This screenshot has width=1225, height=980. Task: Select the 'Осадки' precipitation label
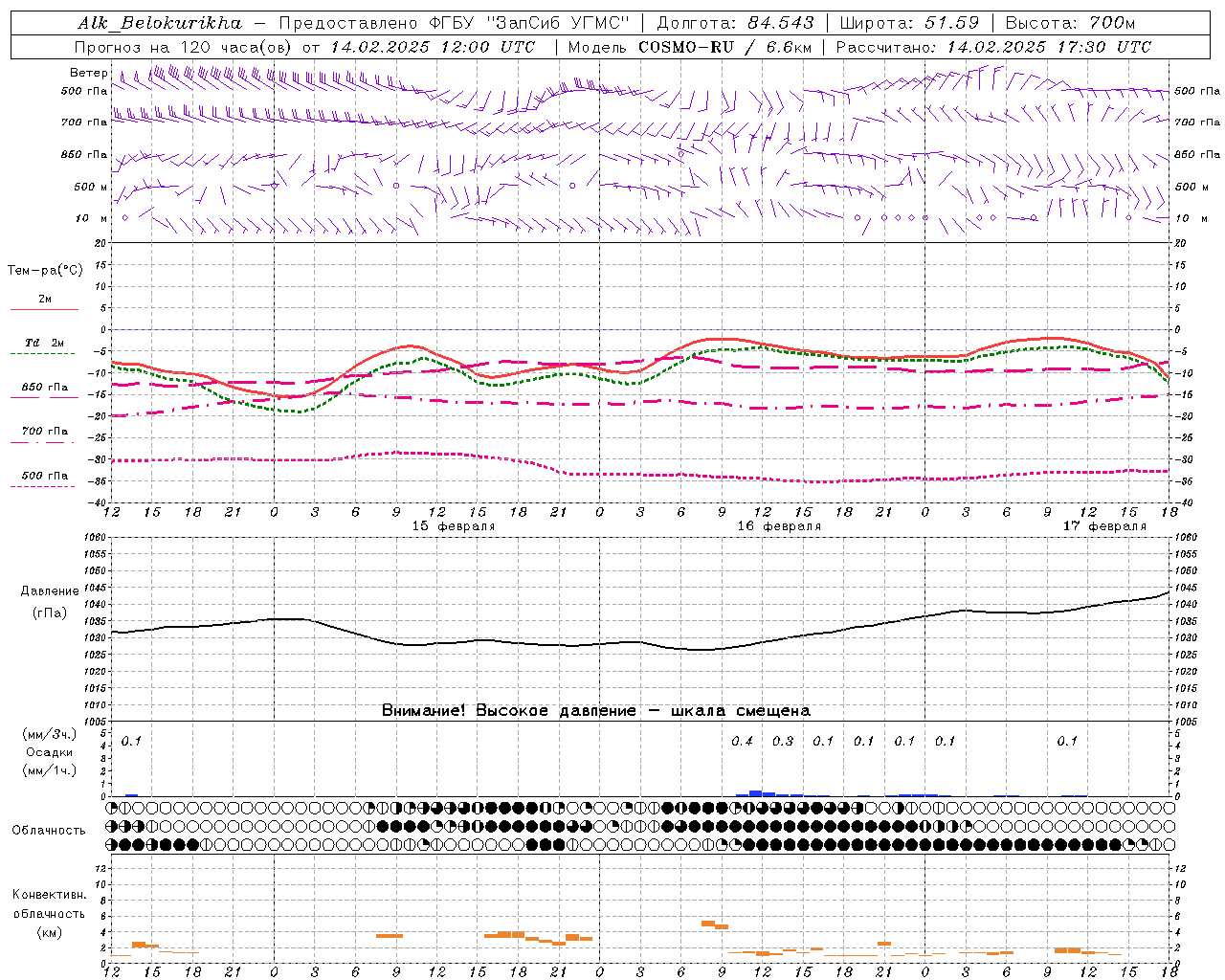(x=50, y=752)
